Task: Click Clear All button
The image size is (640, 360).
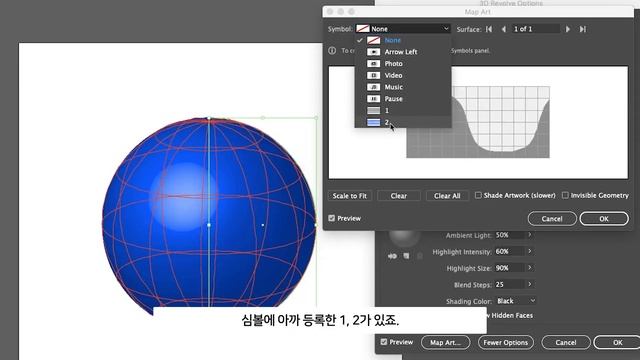Action: click(x=447, y=196)
